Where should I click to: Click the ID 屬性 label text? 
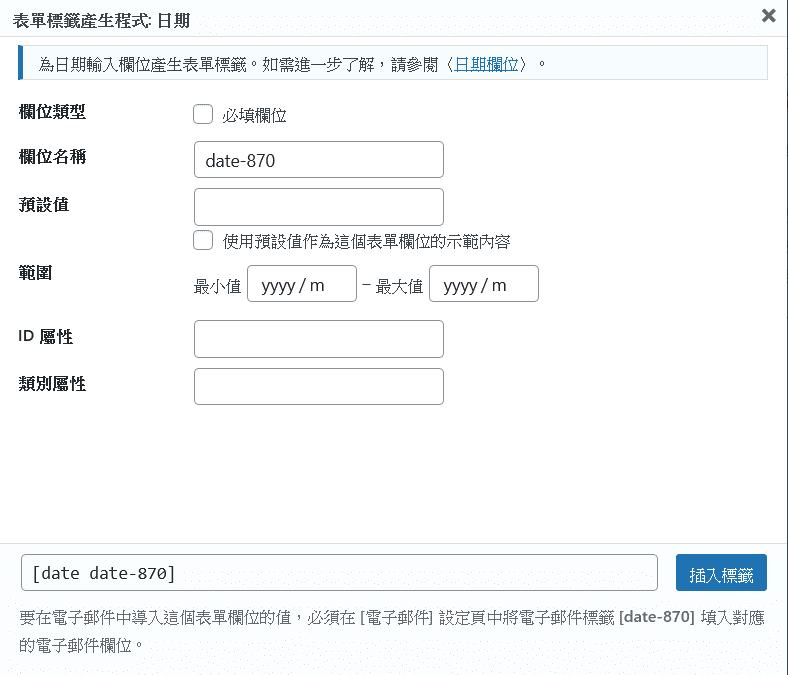click(x=46, y=336)
